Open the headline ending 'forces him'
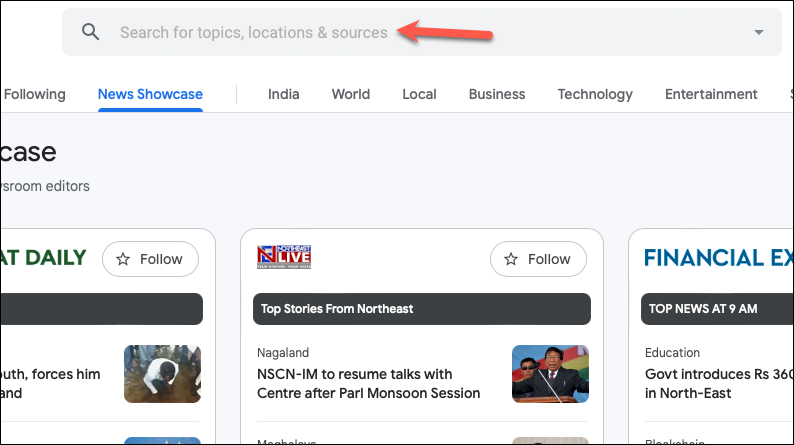The image size is (794, 445). (x=50, y=384)
